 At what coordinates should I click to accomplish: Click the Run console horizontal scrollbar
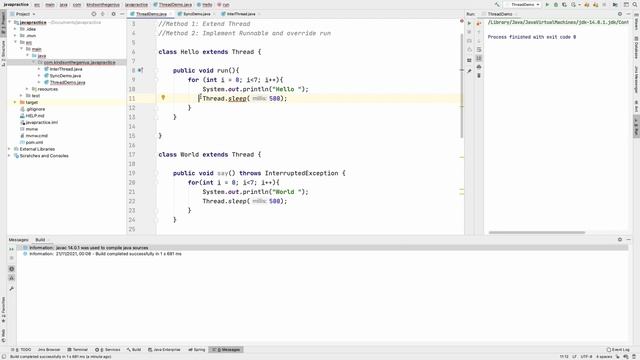pyautogui.click(x=537, y=233)
